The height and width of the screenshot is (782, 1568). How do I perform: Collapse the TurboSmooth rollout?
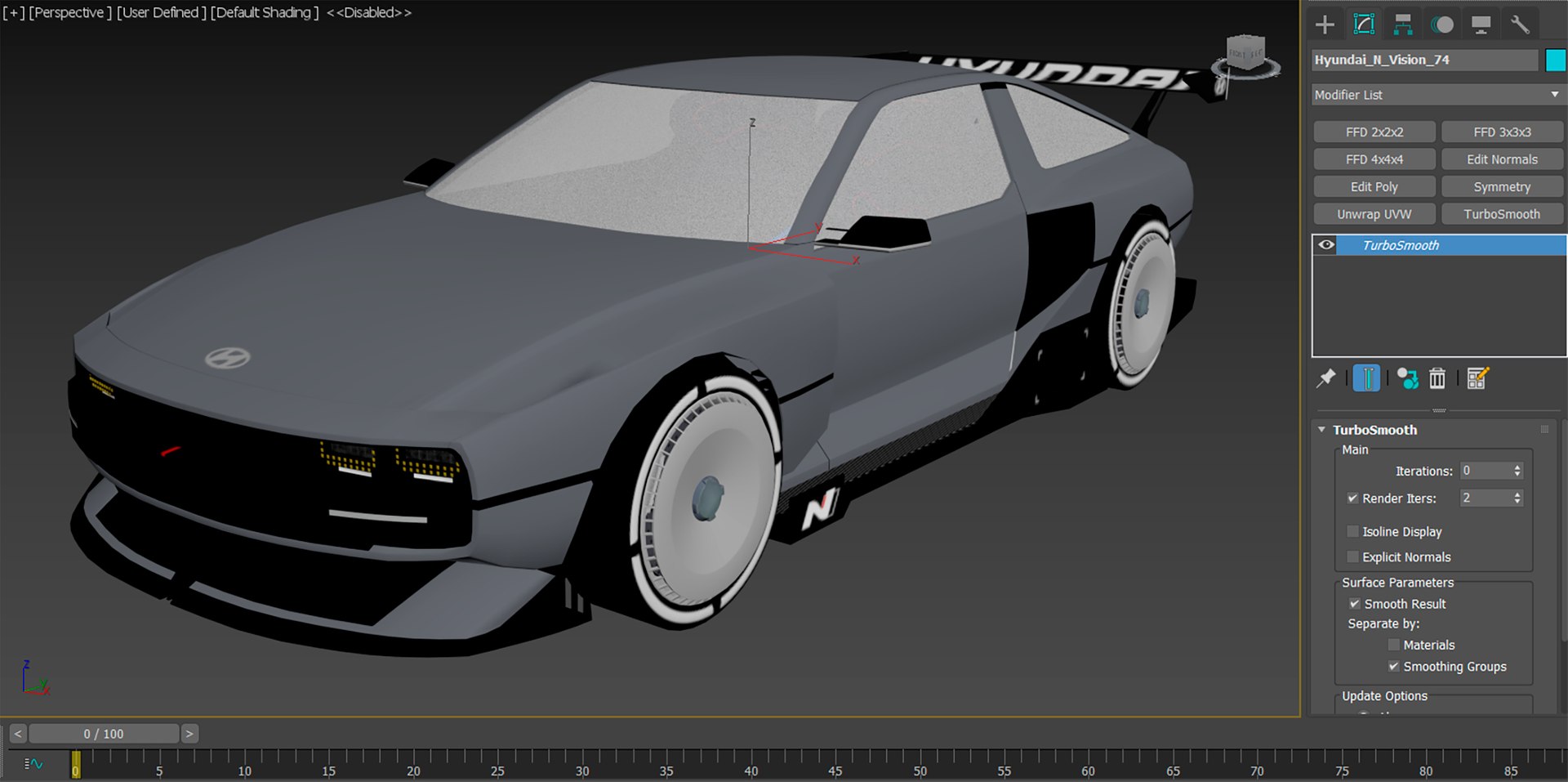point(1322,429)
